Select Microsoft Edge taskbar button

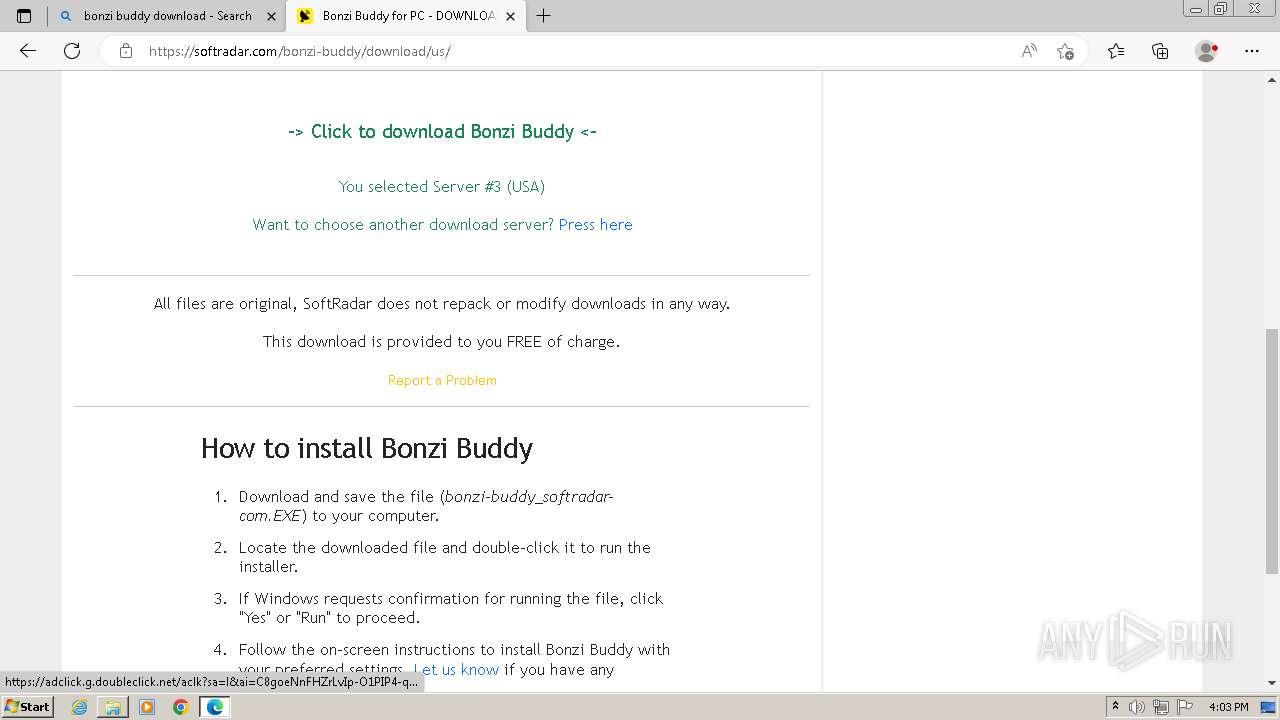click(x=215, y=707)
